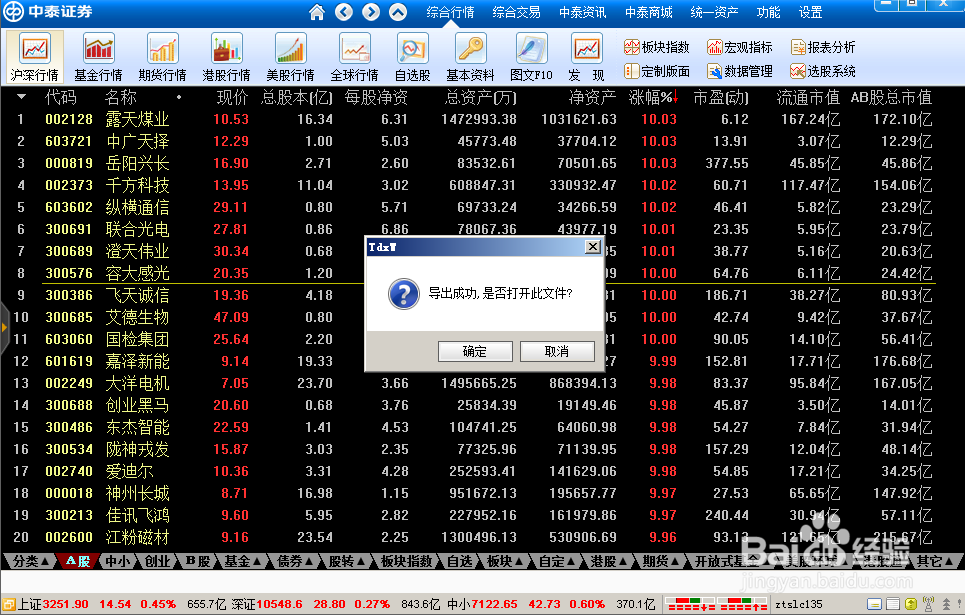This screenshot has width=965, height=615.
Task: Confirm opening the file with 确定
Action: 475,352
